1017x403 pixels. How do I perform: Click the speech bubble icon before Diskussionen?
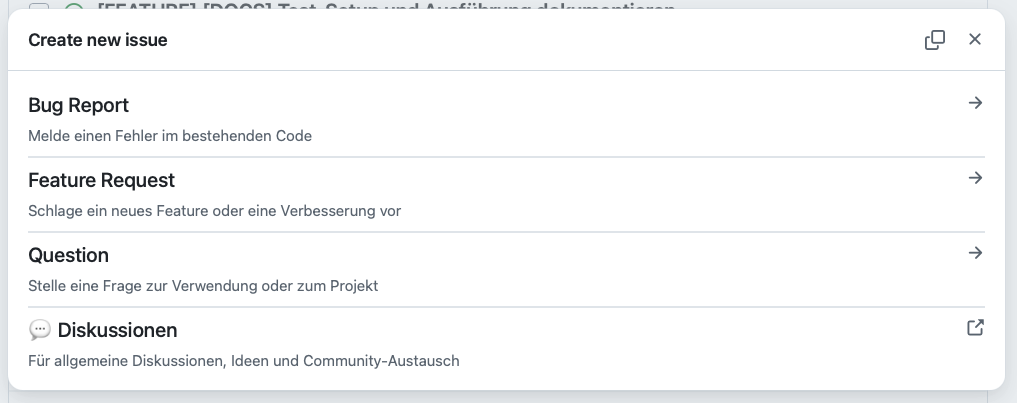click(40, 330)
